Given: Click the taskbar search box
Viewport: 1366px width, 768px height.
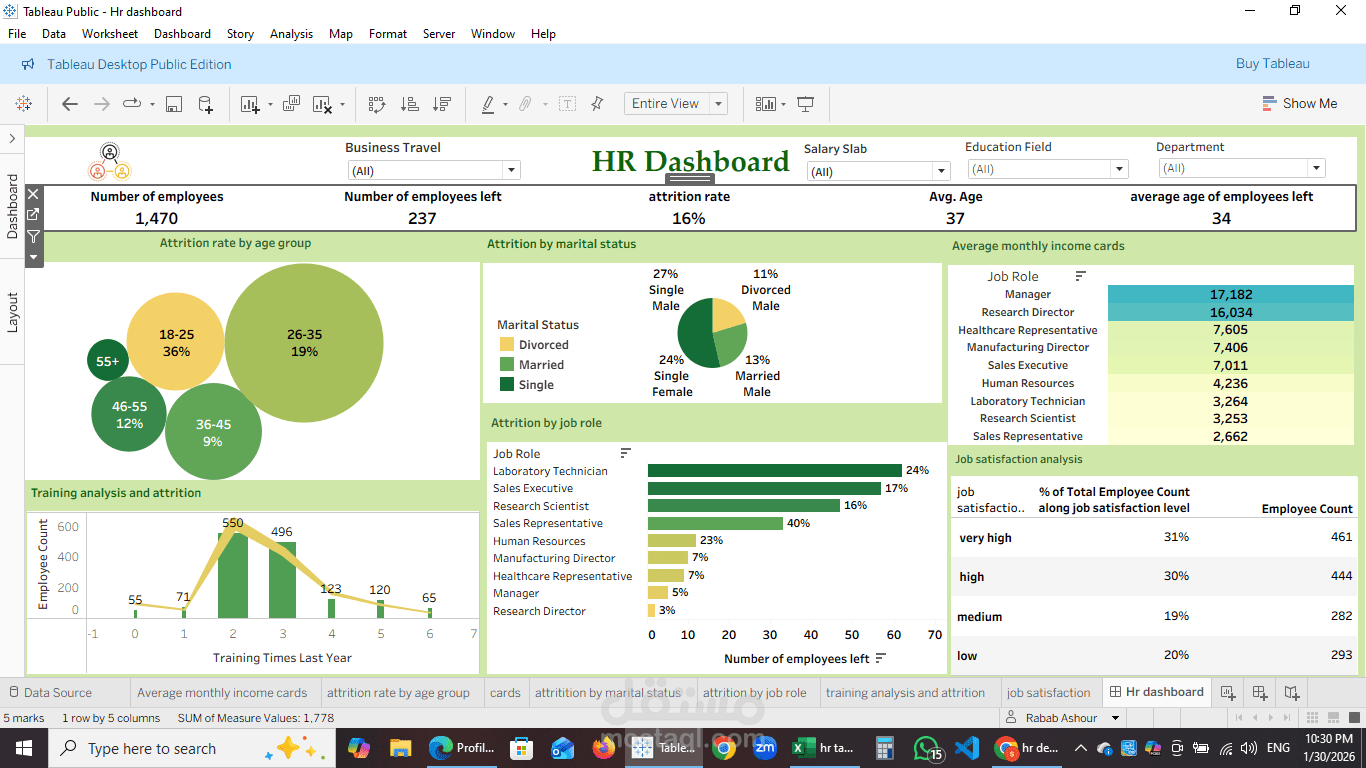Looking at the screenshot, I should click(x=190, y=748).
